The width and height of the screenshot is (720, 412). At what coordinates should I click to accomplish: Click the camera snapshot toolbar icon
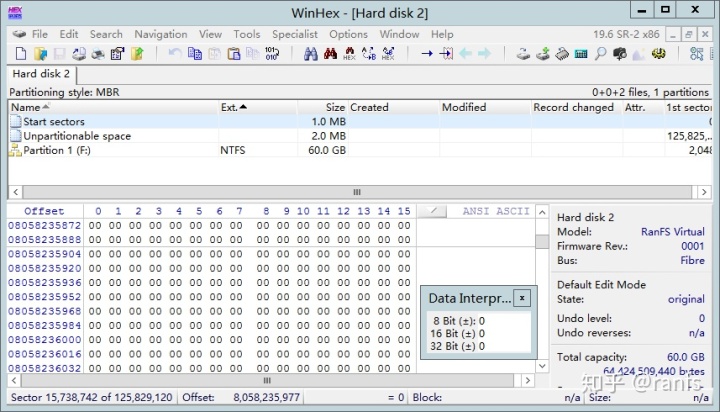coord(620,54)
